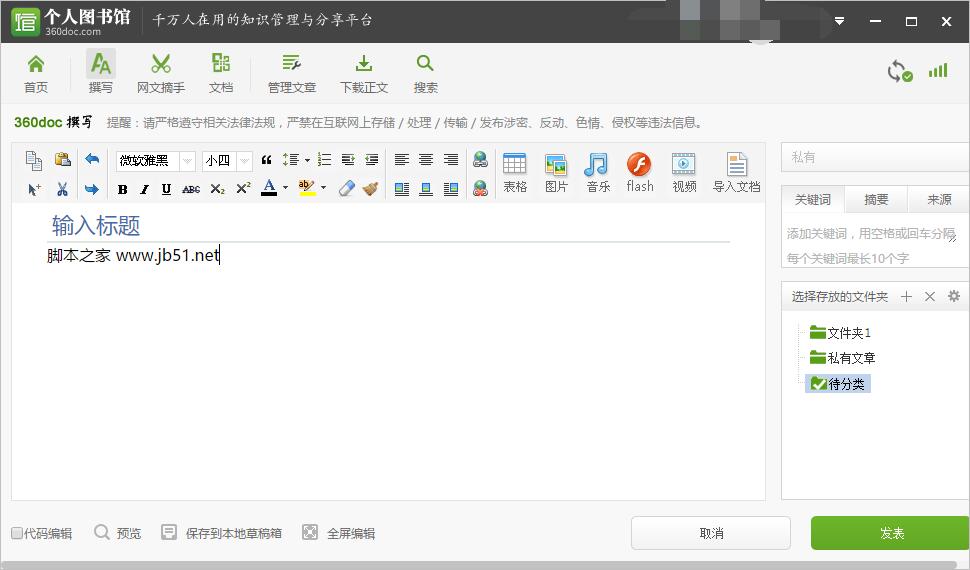
Task: Open the 网文摘手 web clipper
Action: (161, 73)
